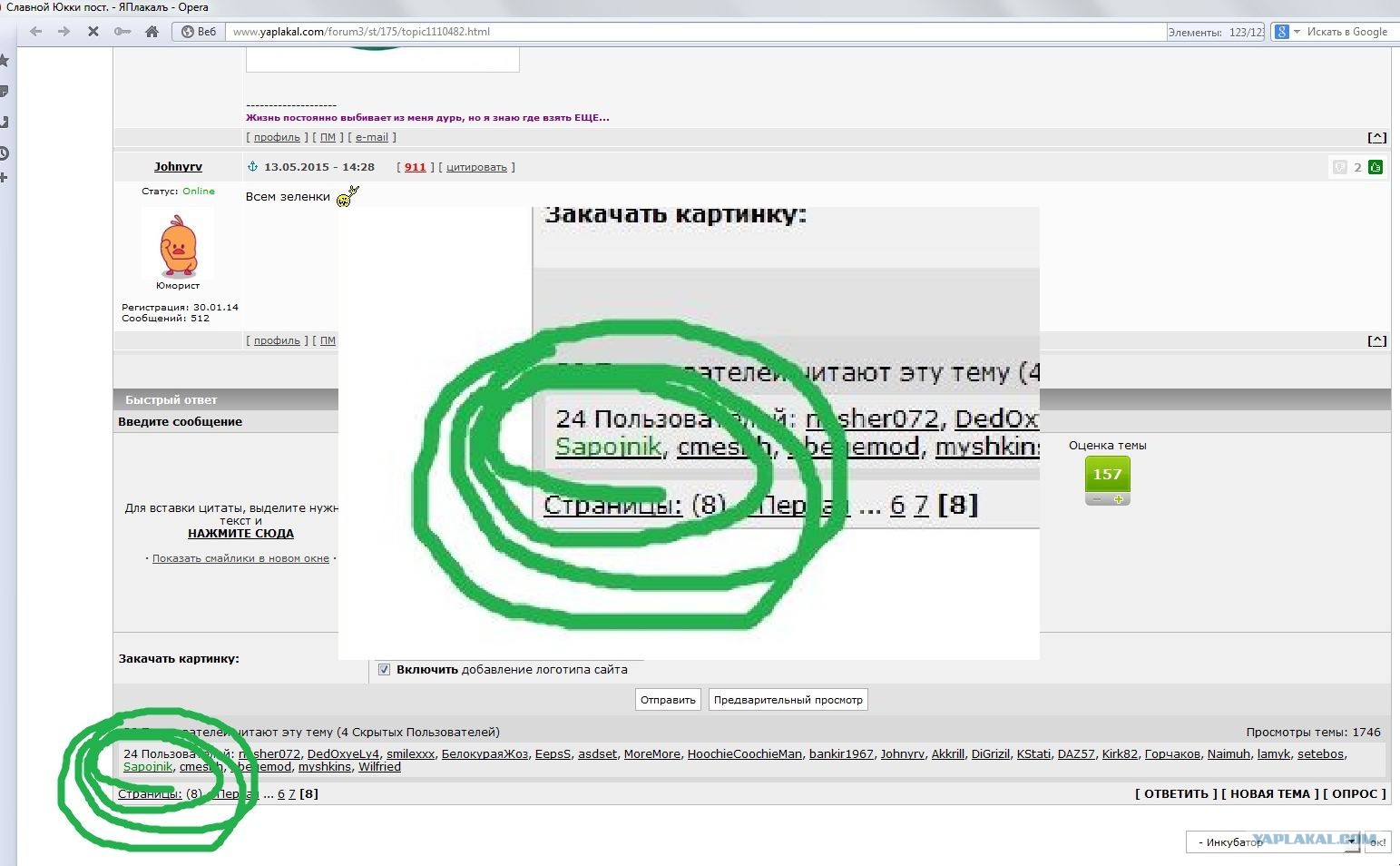
Task: Click the anchor icon beside 13.05.2015 post date
Action: tap(252, 166)
